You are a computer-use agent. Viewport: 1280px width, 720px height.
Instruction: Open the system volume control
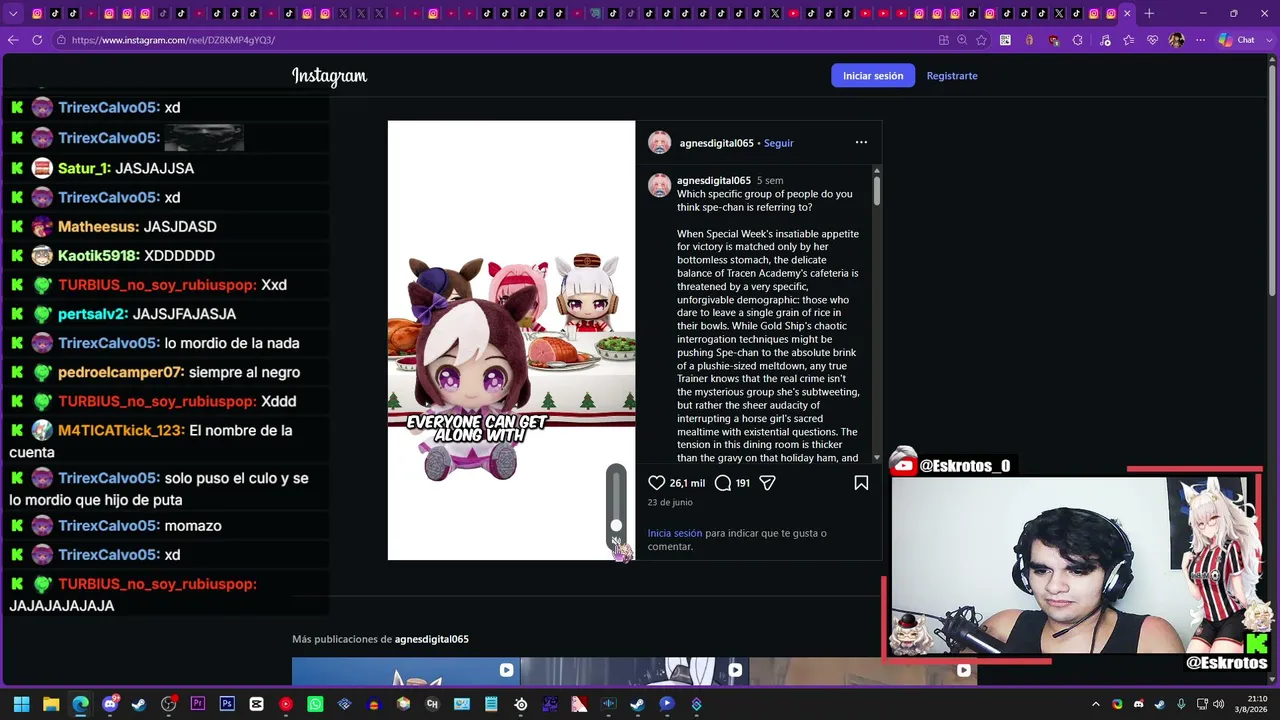click(x=1218, y=704)
